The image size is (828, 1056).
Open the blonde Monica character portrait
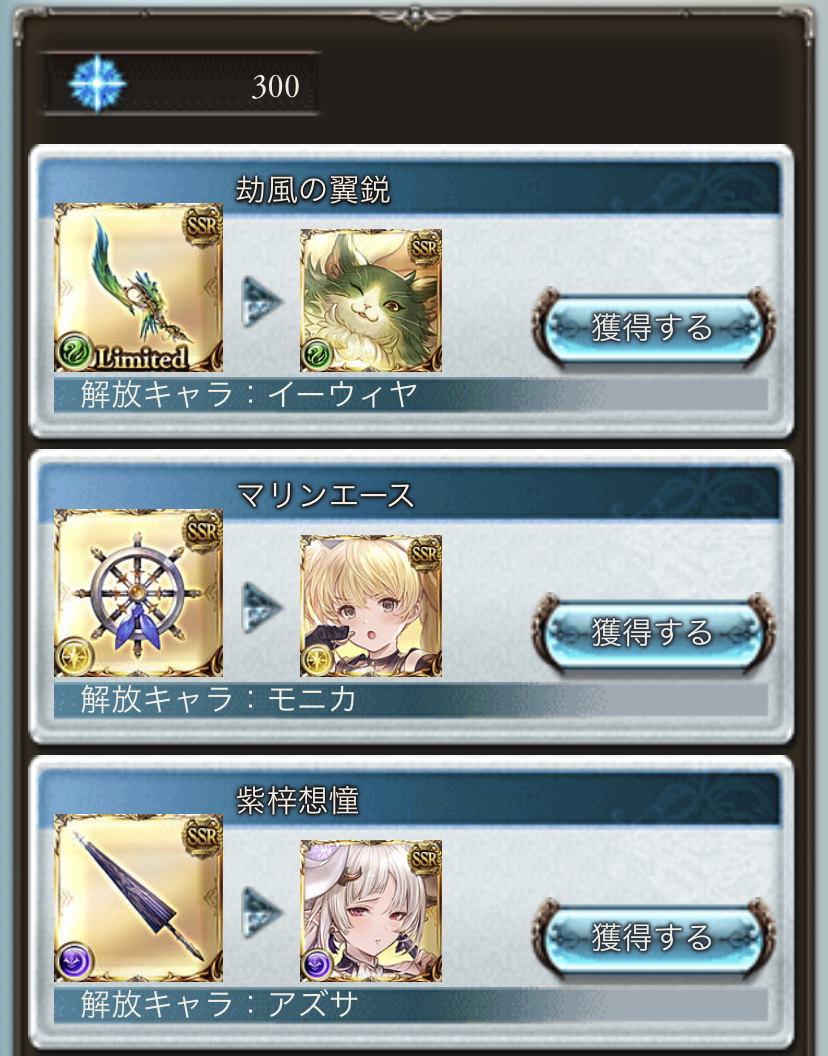point(371,605)
